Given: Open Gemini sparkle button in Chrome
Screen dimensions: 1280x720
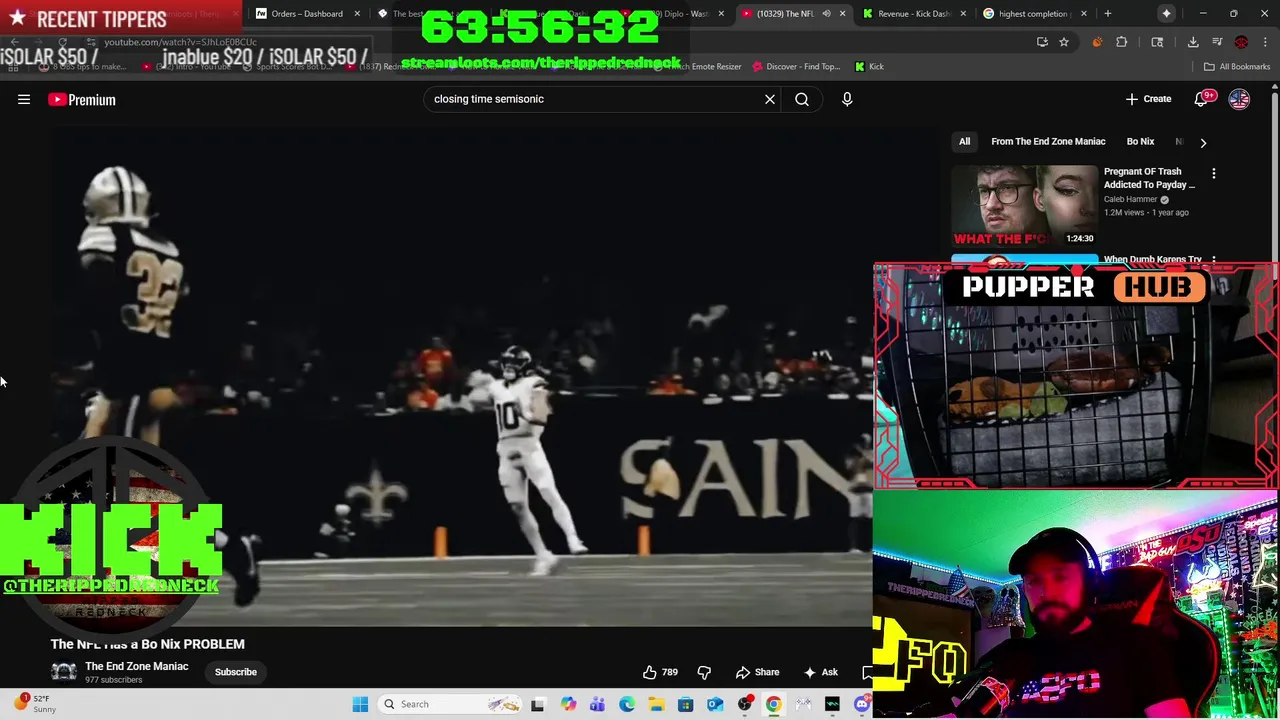Looking at the screenshot, I should tap(1166, 14).
